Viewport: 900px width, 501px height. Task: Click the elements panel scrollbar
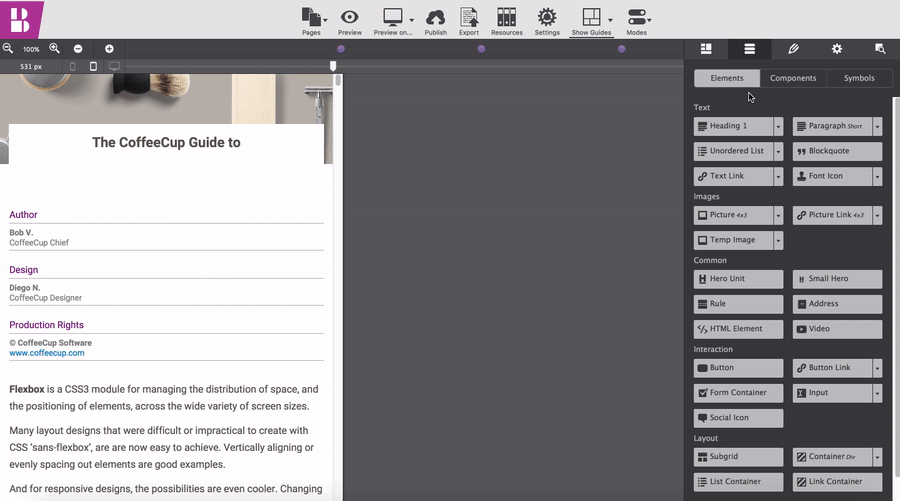897,287
